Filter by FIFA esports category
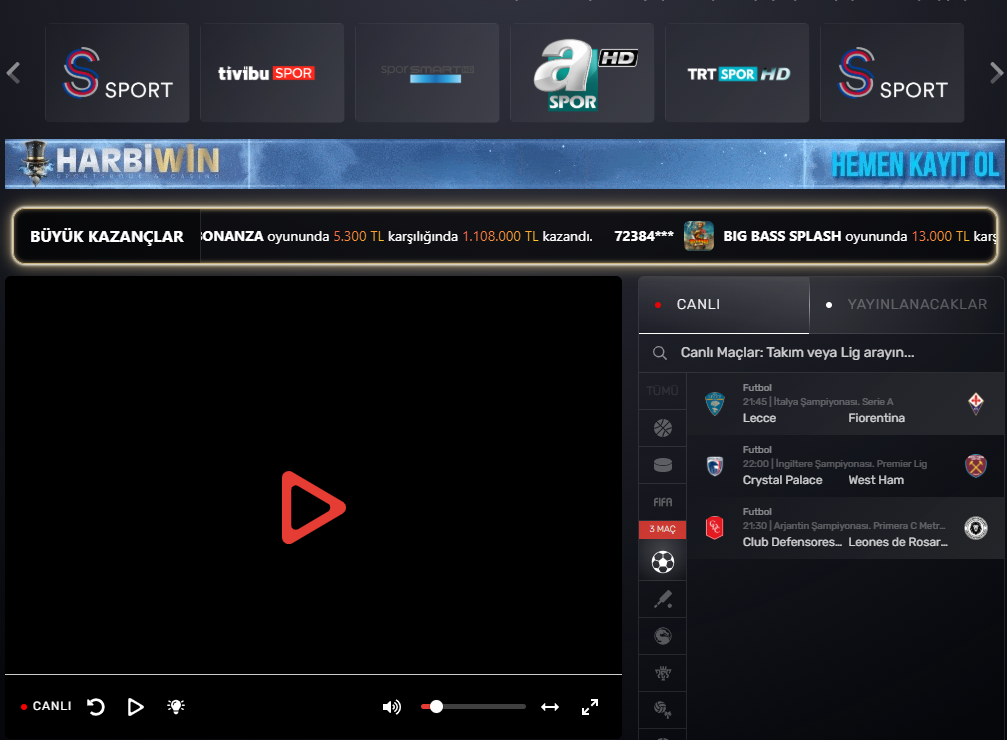Screen dimensions: 1007x740 coord(663,502)
